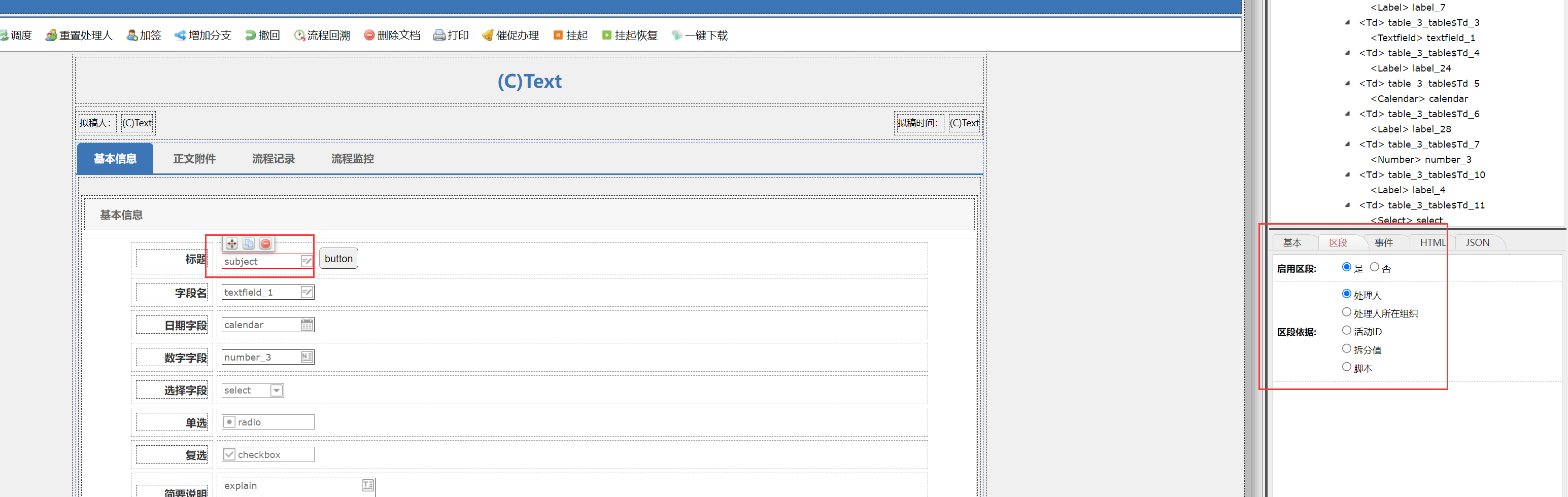1568x497 pixels.
Task: Select <Label> label_4 in the tree
Action: pyautogui.click(x=1407, y=190)
